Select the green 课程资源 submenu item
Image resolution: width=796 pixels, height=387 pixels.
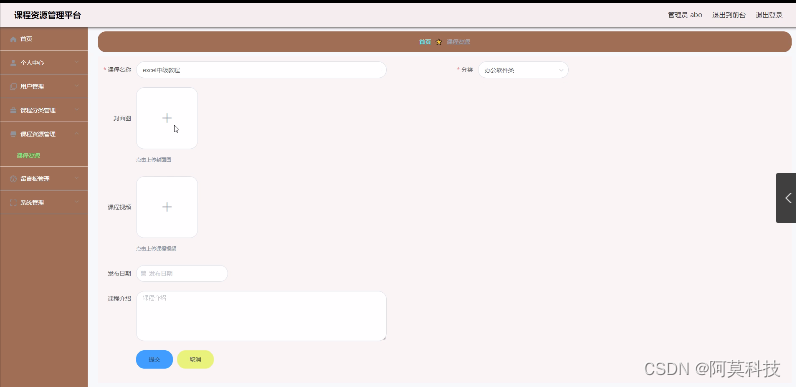tap(28, 155)
